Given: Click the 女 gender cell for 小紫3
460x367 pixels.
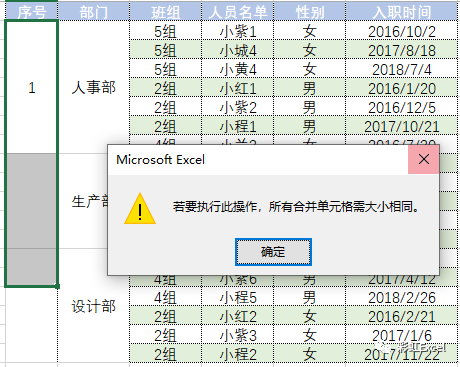Looking at the screenshot, I should pyautogui.click(x=309, y=335).
